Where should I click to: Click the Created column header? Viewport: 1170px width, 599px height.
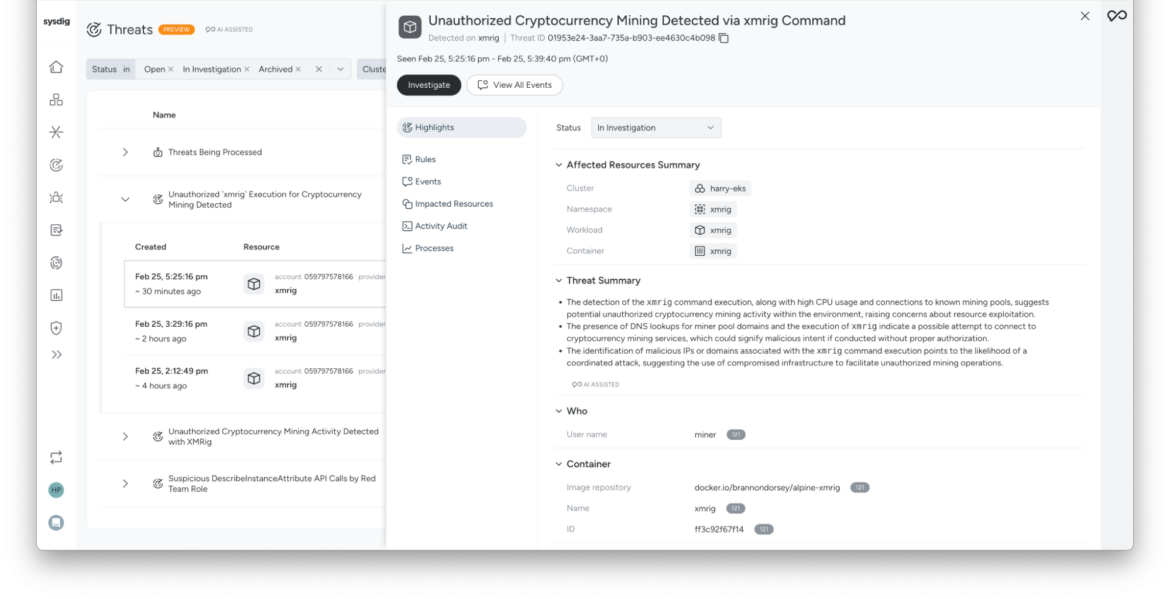coord(151,247)
